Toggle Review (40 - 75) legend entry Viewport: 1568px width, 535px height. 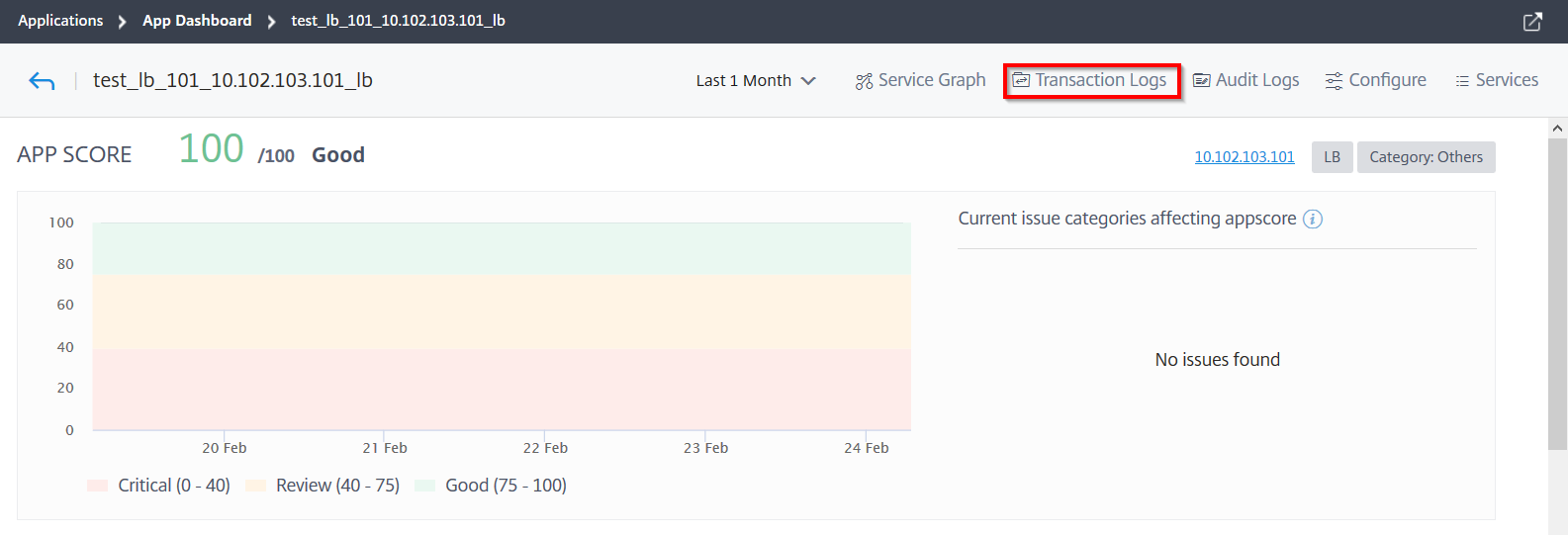click(x=323, y=486)
